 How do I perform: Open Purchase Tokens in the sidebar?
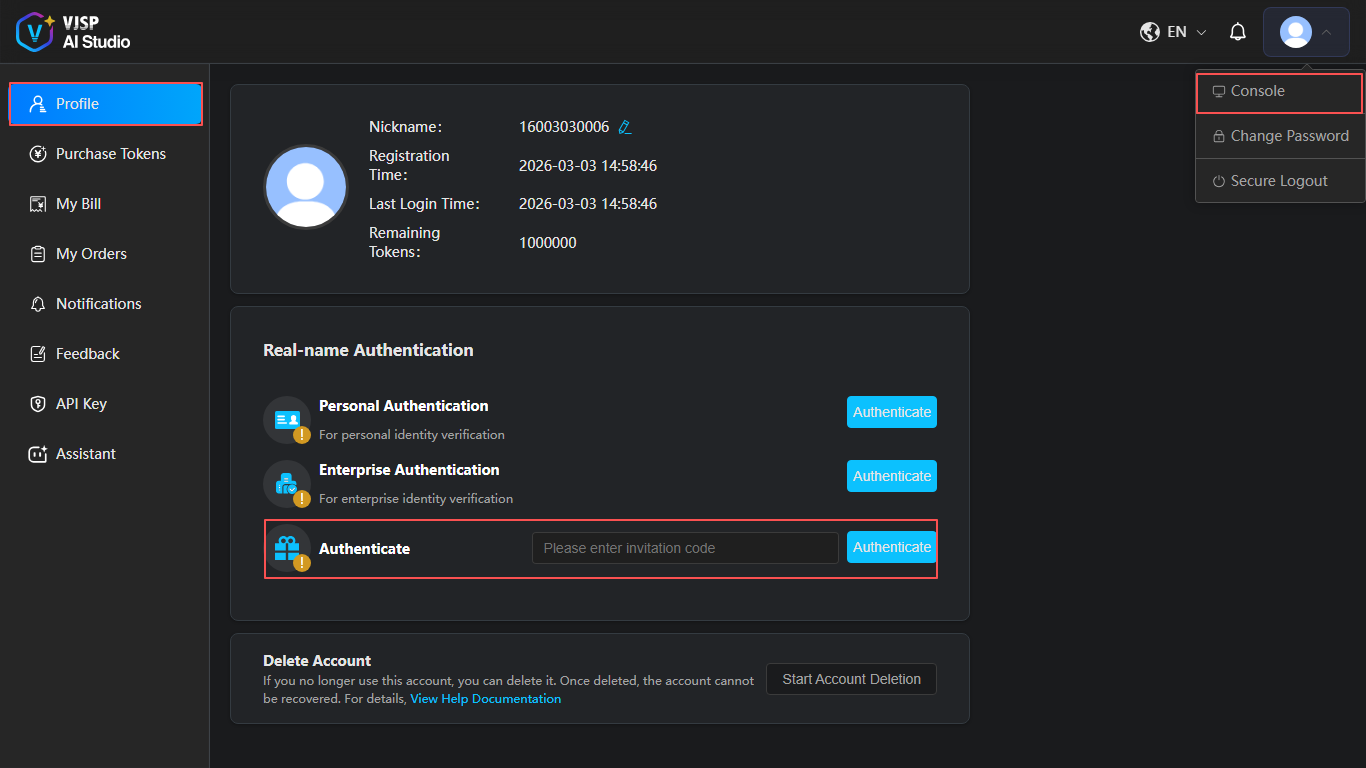(110, 154)
